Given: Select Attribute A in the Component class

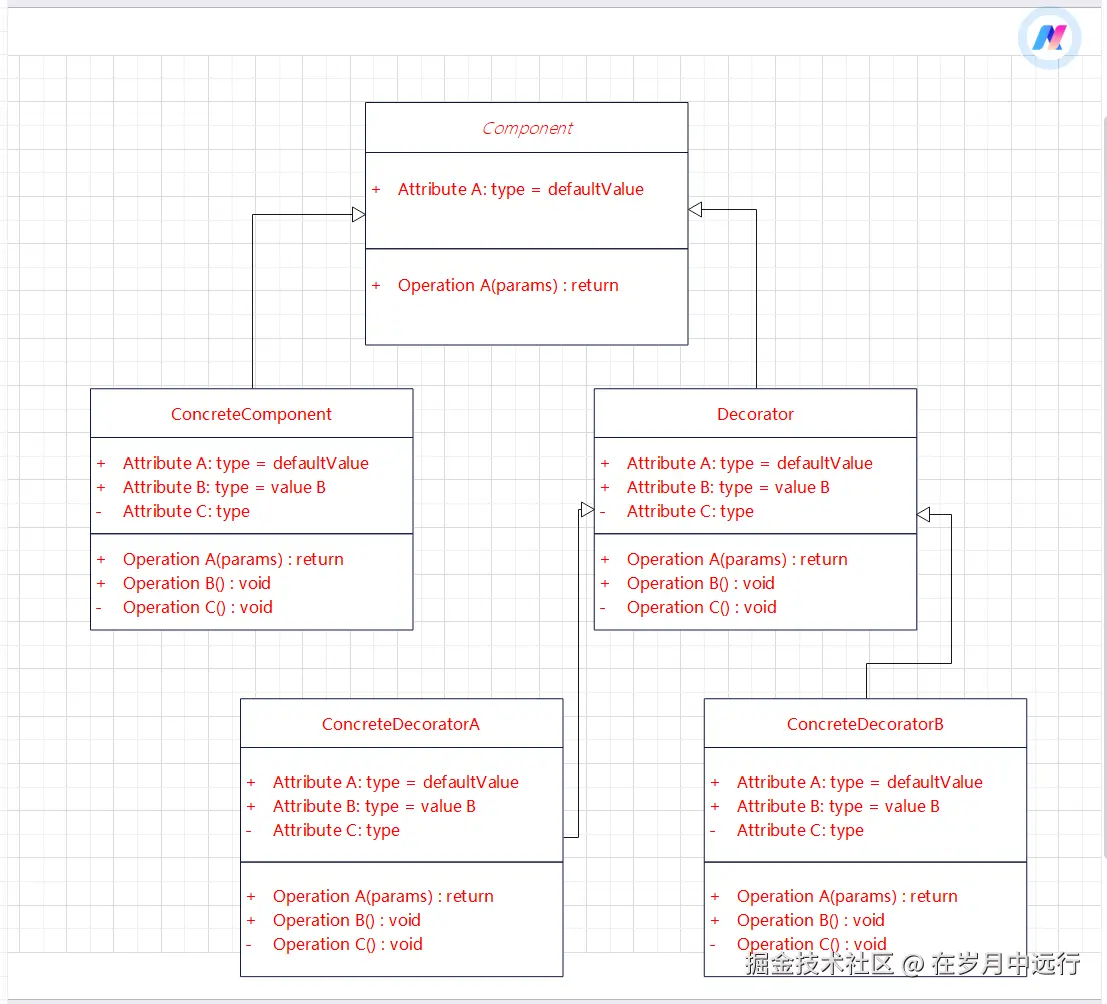Looking at the screenshot, I should [520, 189].
